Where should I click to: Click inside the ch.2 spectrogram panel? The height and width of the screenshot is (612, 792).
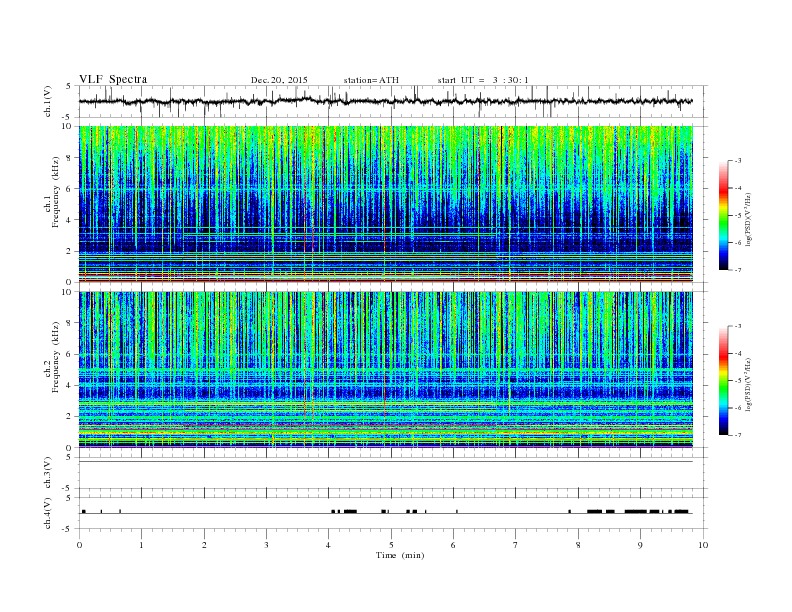(x=386, y=370)
